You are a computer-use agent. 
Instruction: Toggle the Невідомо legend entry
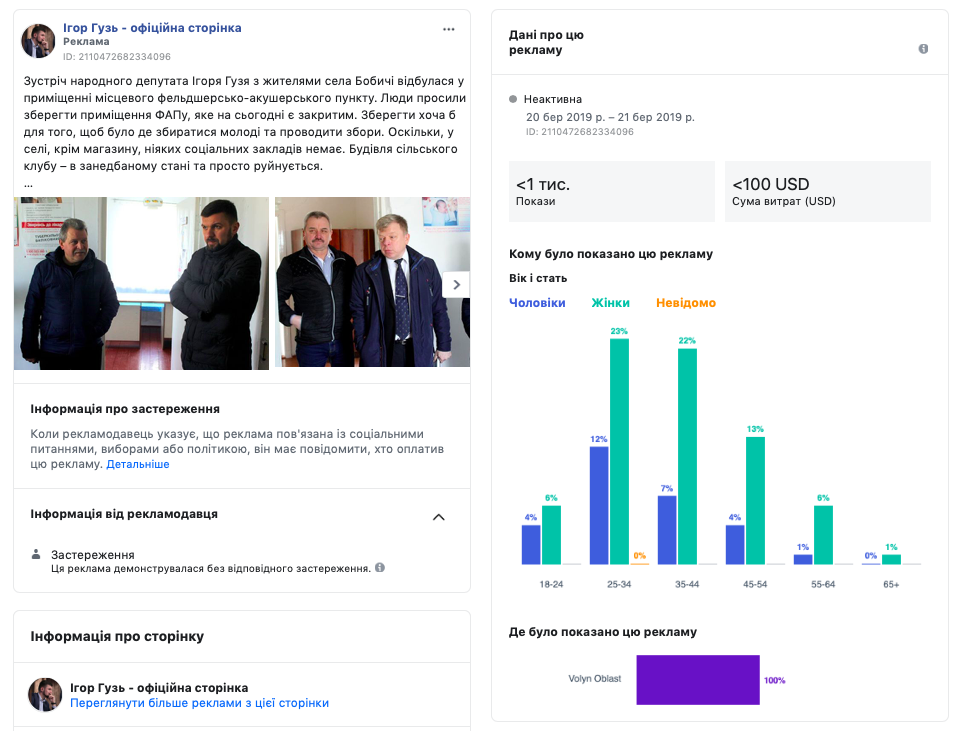pos(685,303)
